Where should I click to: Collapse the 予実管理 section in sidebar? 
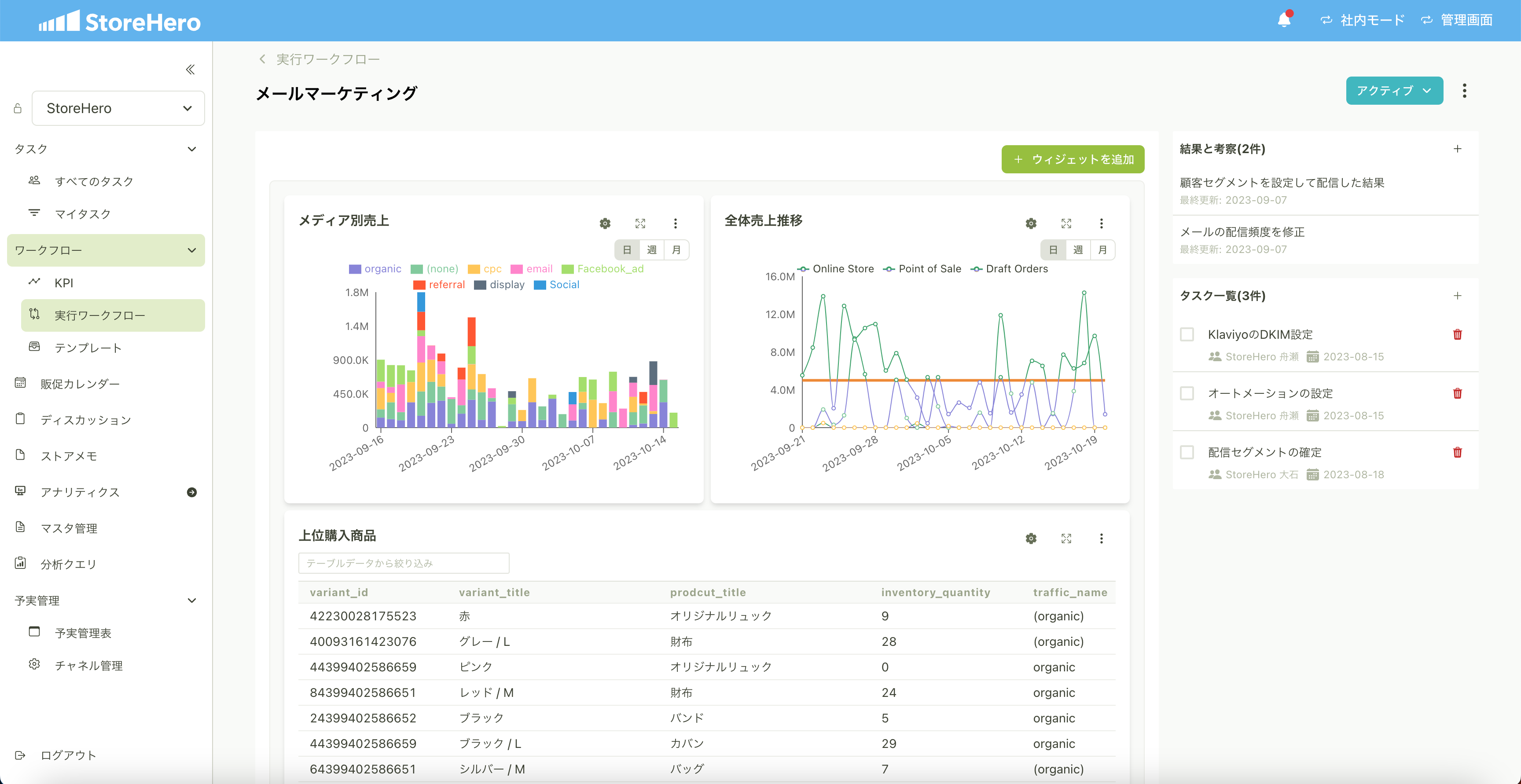pyautogui.click(x=192, y=601)
